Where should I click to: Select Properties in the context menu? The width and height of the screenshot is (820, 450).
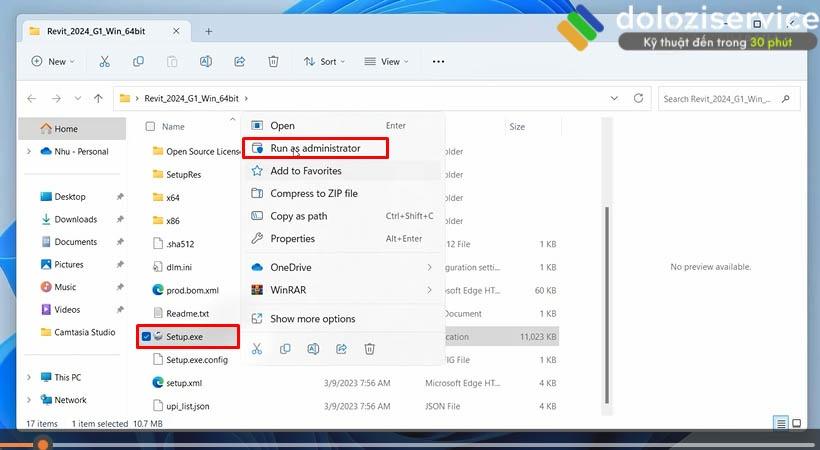(x=292, y=238)
